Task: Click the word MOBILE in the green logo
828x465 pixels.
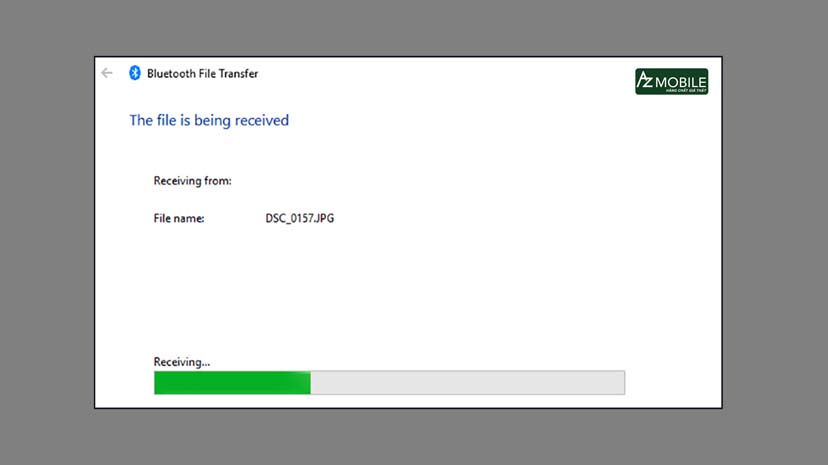Action: click(x=680, y=78)
